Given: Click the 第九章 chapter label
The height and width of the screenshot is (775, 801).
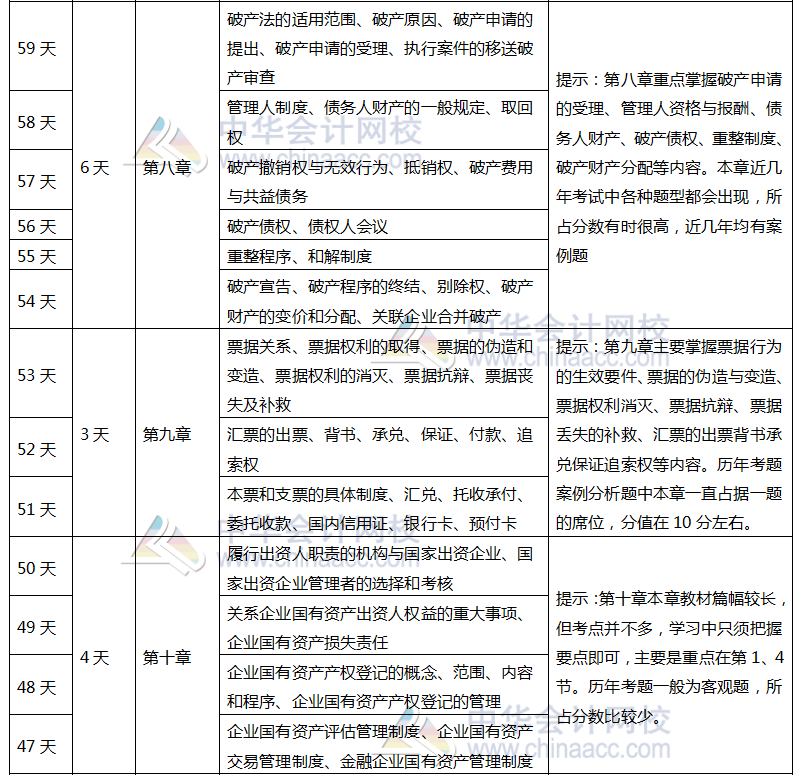Looking at the screenshot, I should point(166,436).
